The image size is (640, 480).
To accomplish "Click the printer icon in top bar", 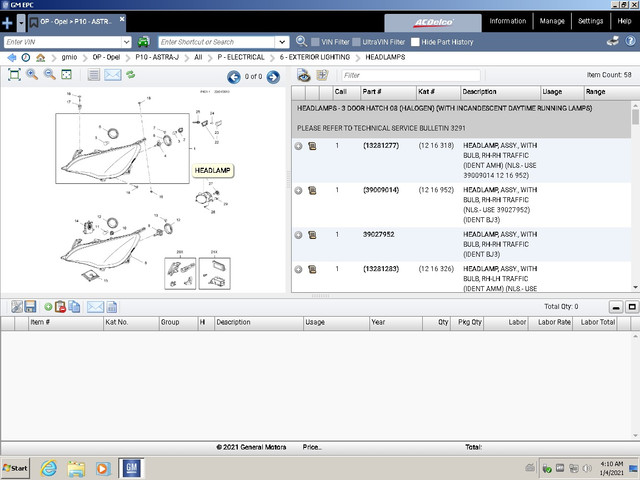I will (613, 41).
